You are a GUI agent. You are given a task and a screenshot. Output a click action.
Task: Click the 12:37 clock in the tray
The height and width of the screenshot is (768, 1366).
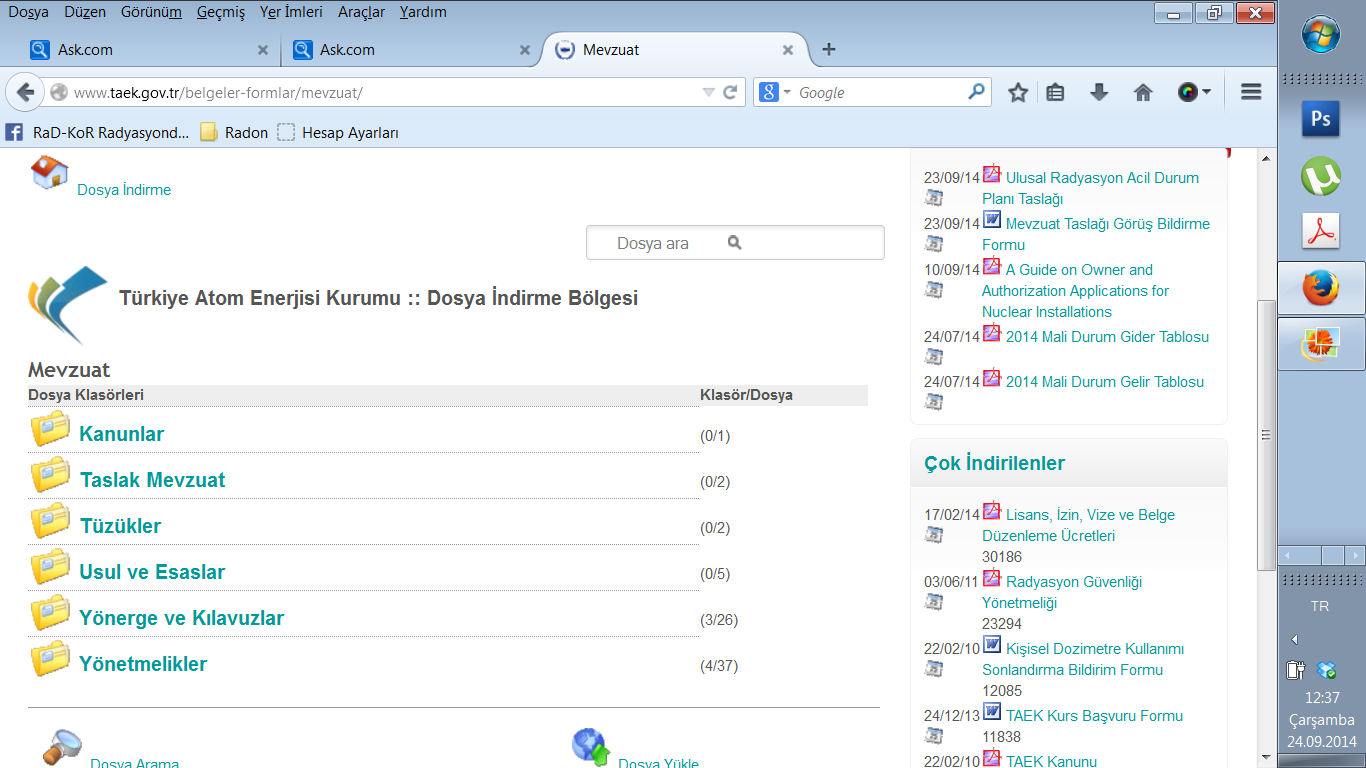[x=1321, y=697]
